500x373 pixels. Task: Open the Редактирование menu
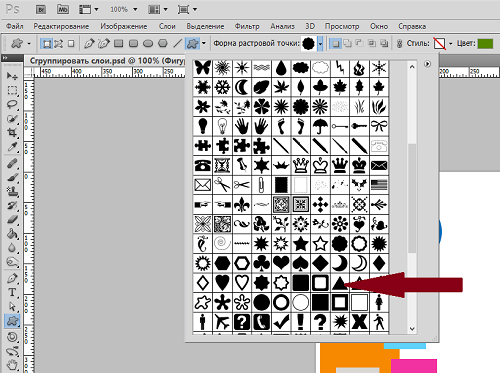[x=61, y=26]
